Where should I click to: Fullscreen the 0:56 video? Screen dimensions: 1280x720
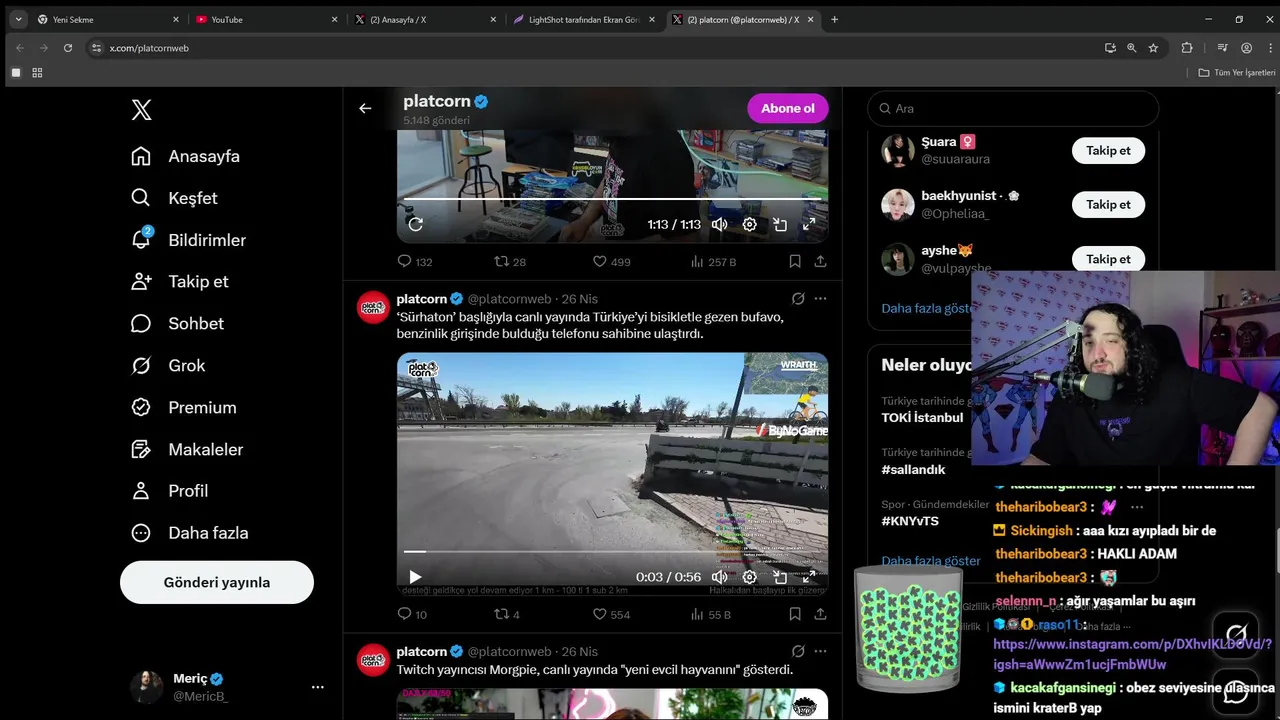click(x=810, y=577)
